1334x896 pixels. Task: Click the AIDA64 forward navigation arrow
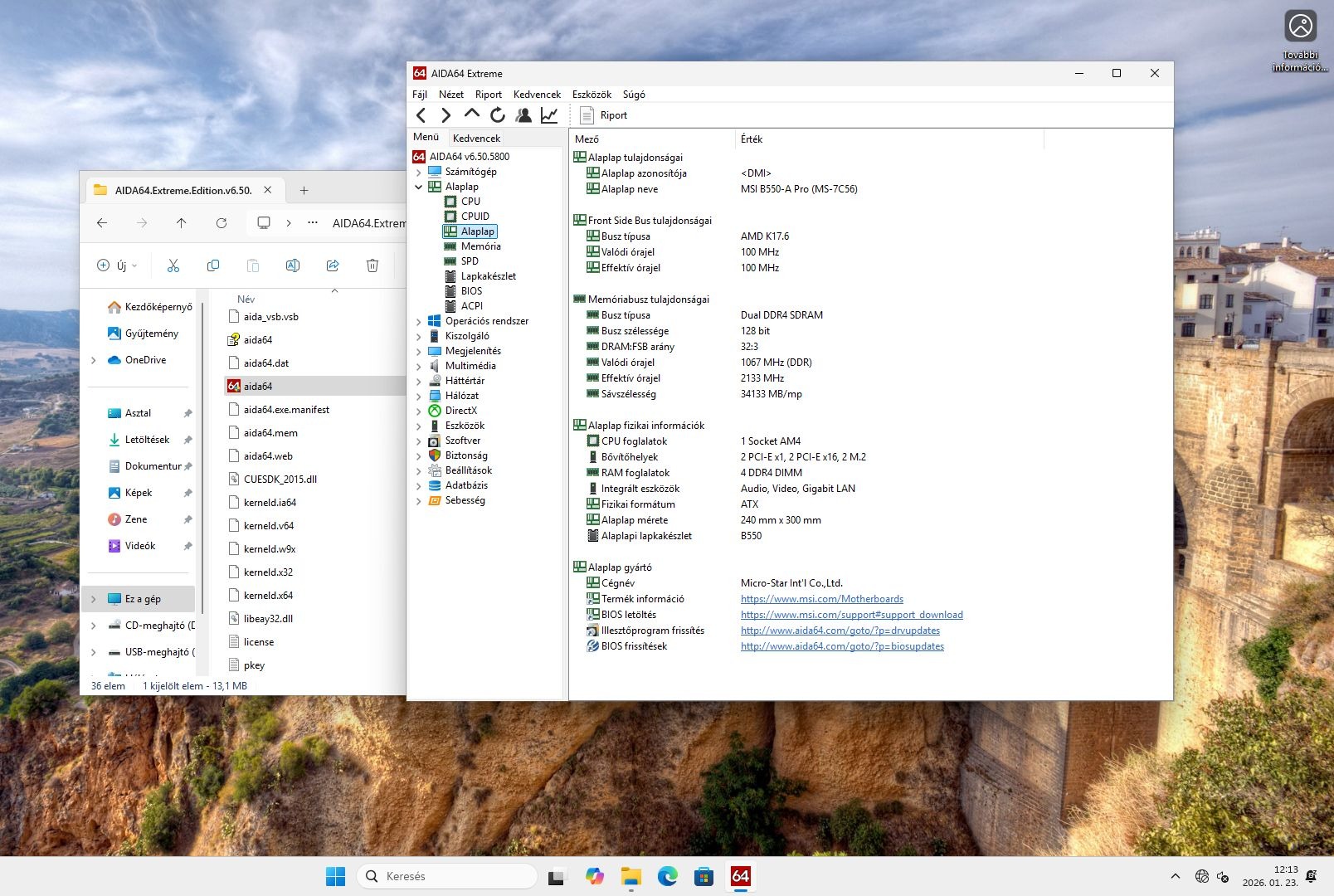(x=446, y=115)
